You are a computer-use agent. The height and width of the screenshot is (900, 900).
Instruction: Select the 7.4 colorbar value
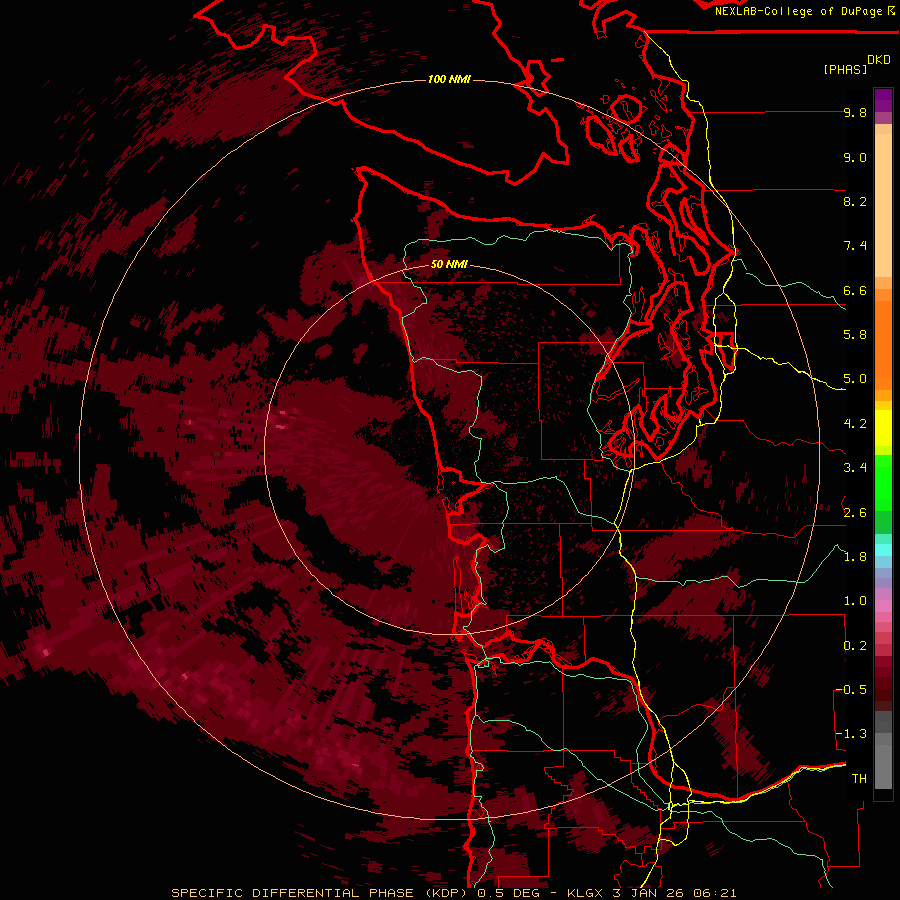[855, 246]
